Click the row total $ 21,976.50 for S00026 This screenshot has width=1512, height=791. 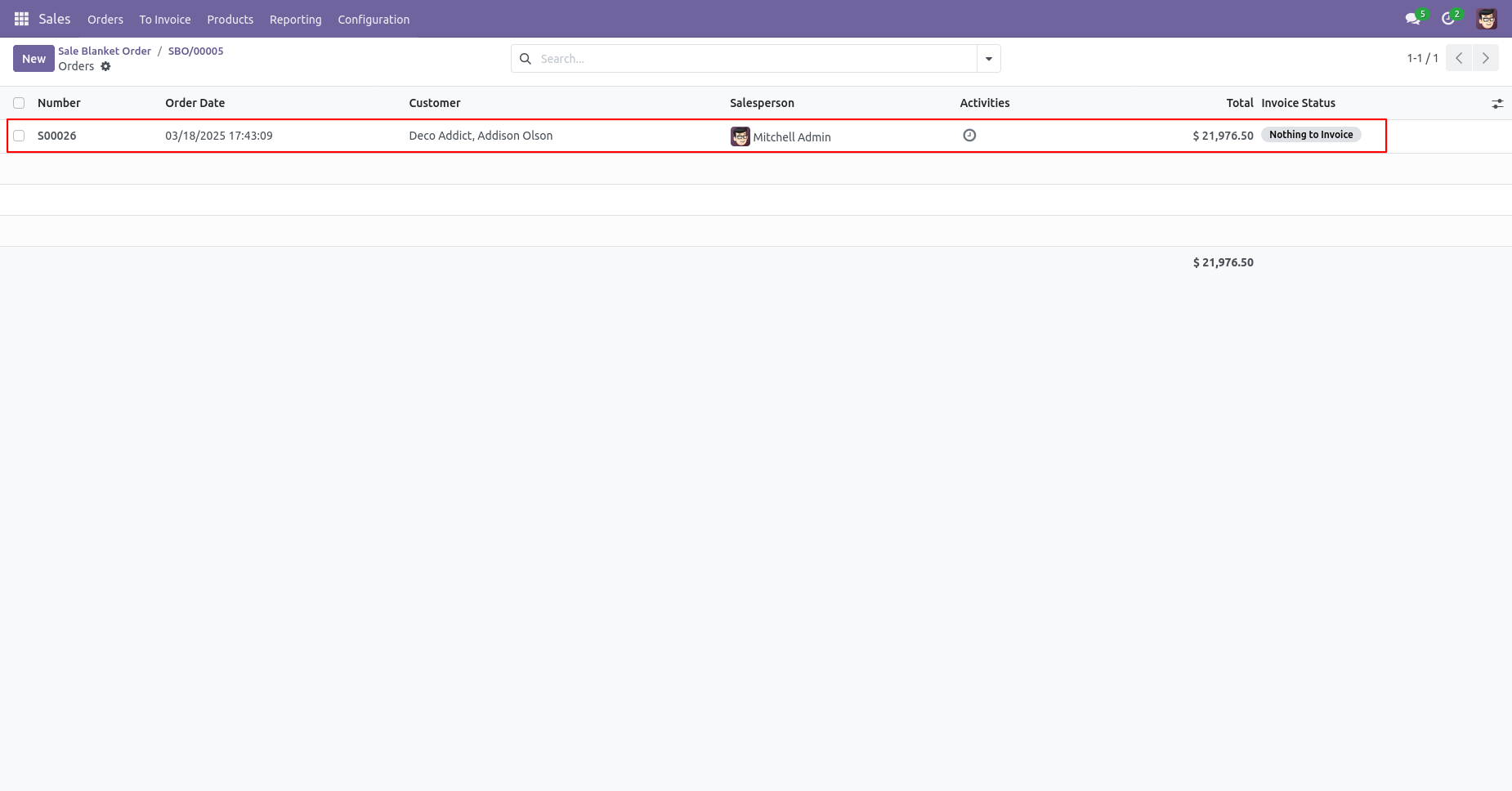pyautogui.click(x=1223, y=136)
